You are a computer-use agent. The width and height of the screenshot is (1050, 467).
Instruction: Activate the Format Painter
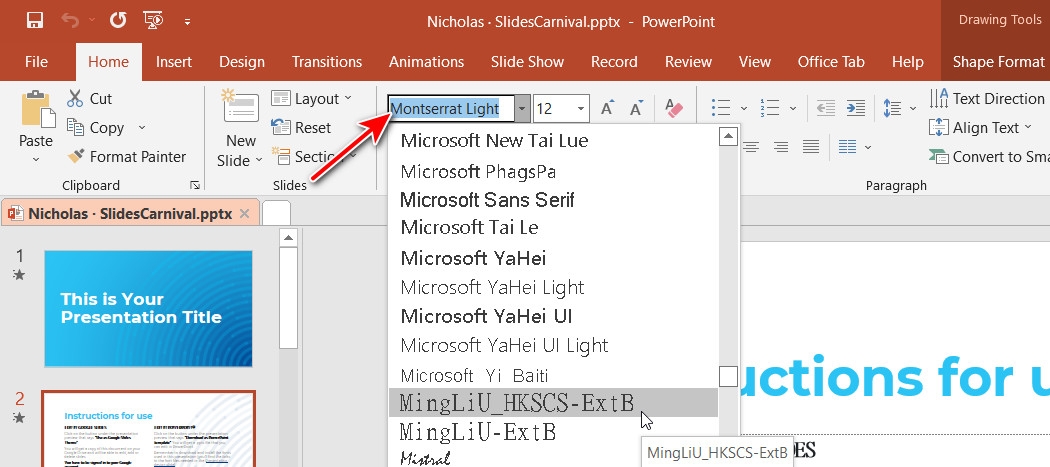(127, 156)
